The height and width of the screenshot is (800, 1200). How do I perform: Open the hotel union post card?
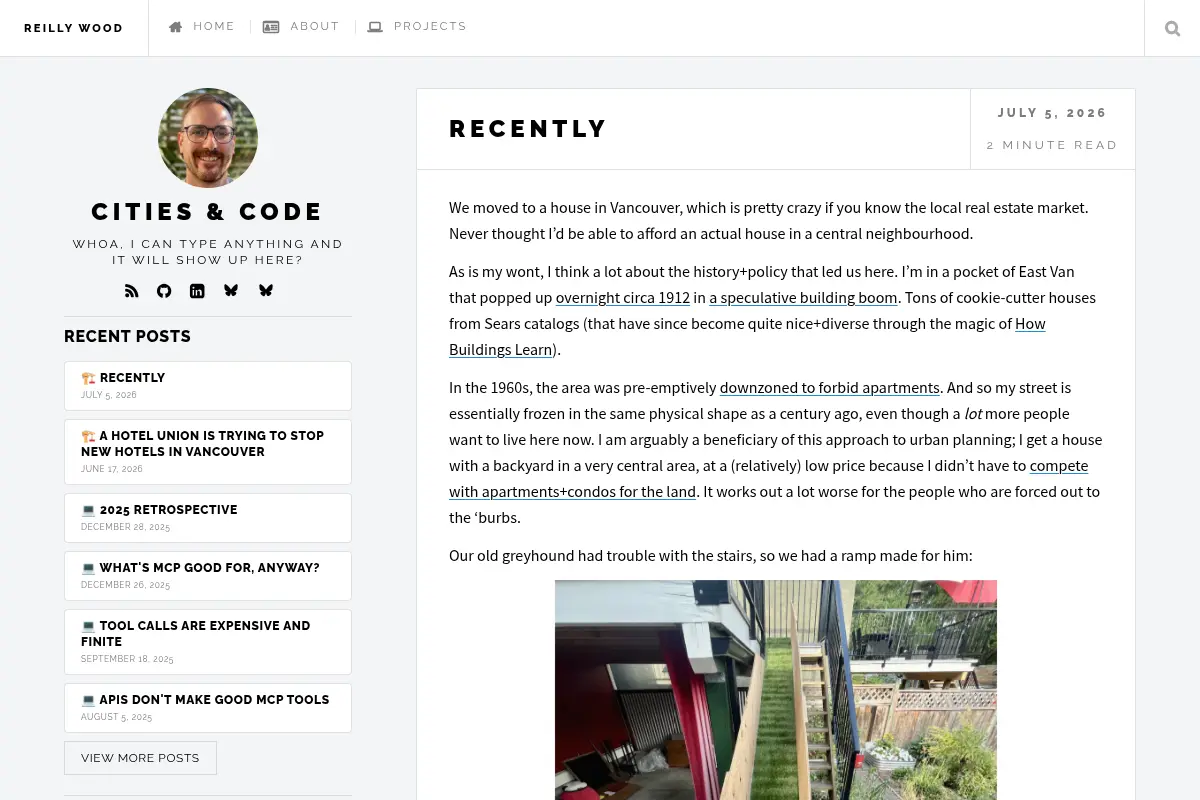208,452
